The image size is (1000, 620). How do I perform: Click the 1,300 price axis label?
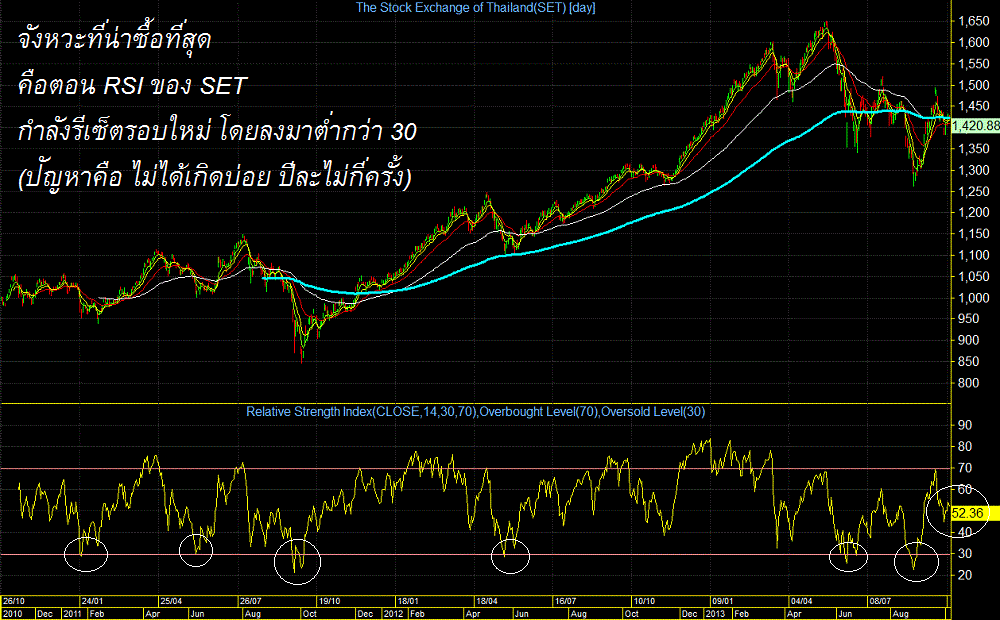point(974,170)
